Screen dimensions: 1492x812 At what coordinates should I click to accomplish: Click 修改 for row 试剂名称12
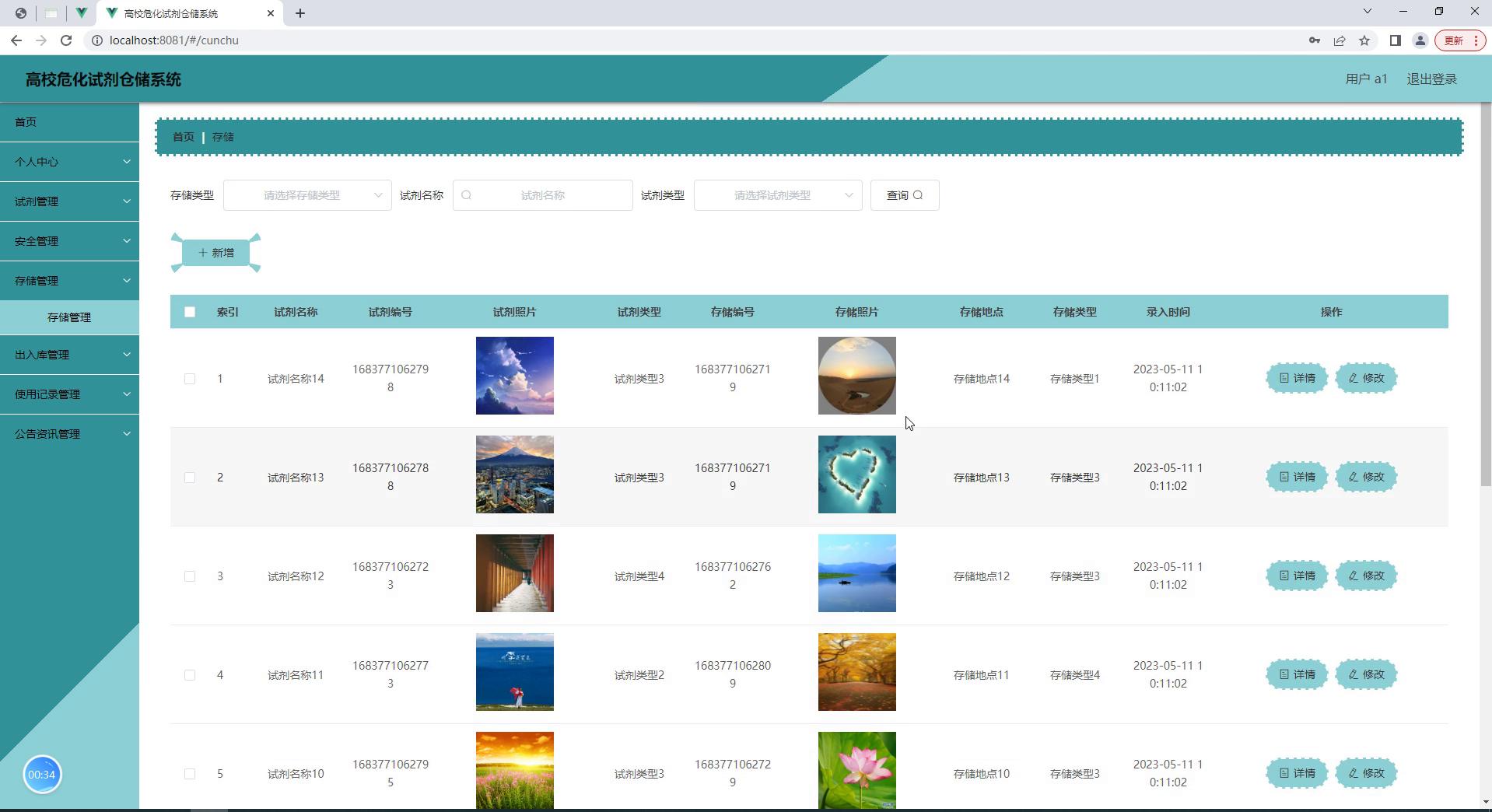1366,576
